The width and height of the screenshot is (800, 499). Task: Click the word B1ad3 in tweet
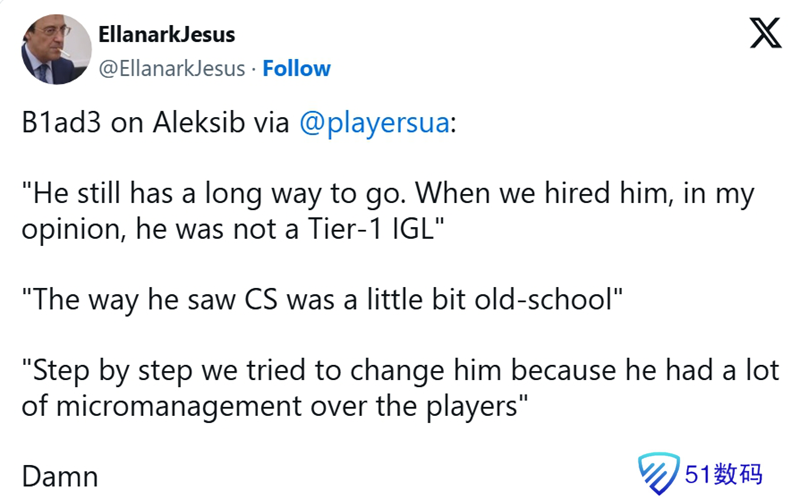pyautogui.click(x=62, y=124)
